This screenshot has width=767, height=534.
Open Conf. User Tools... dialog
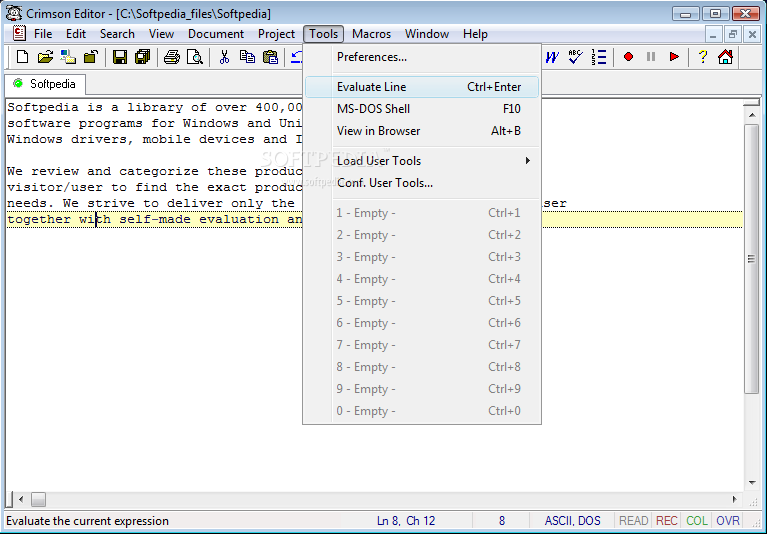click(x=422, y=182)
